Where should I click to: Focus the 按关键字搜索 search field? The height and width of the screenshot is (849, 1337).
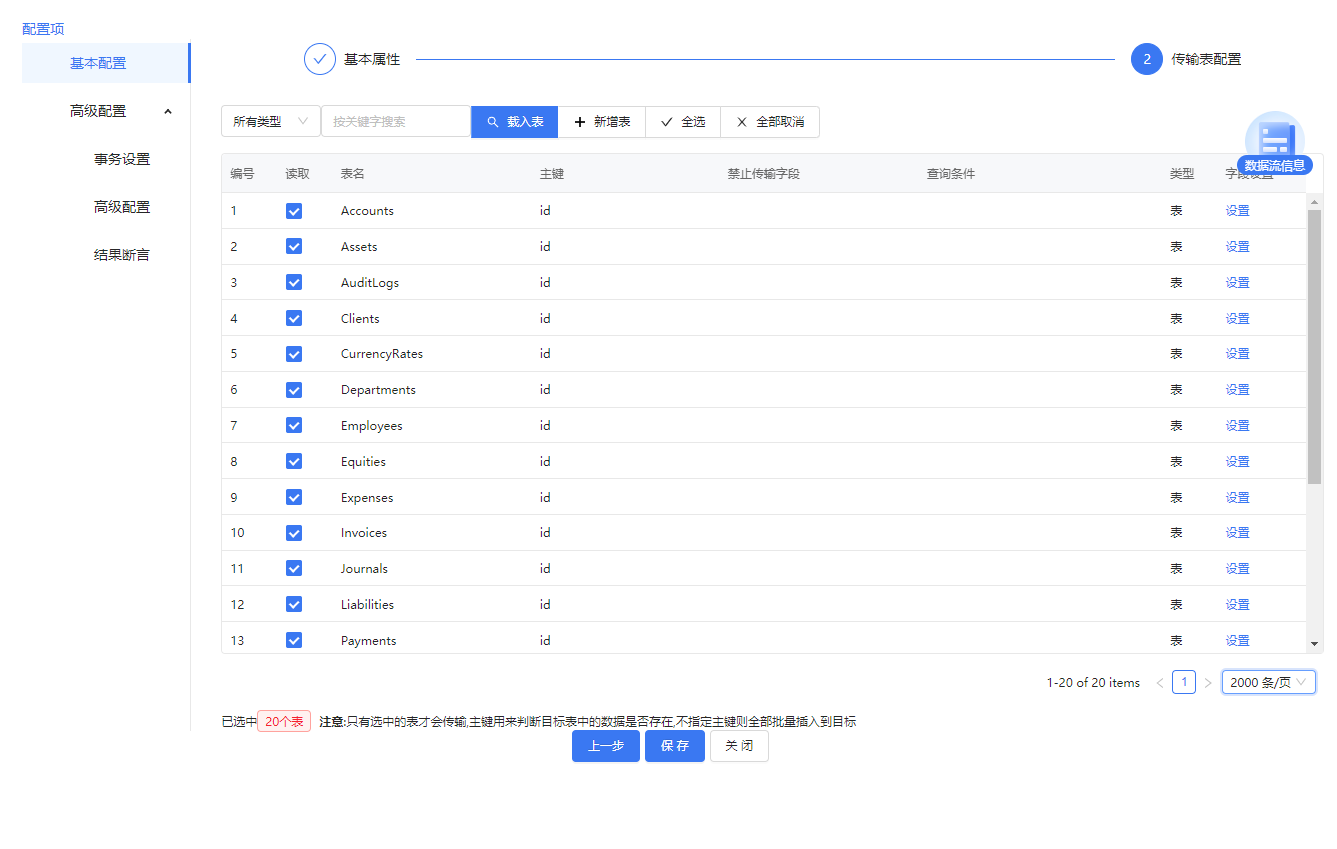point(396,121)
